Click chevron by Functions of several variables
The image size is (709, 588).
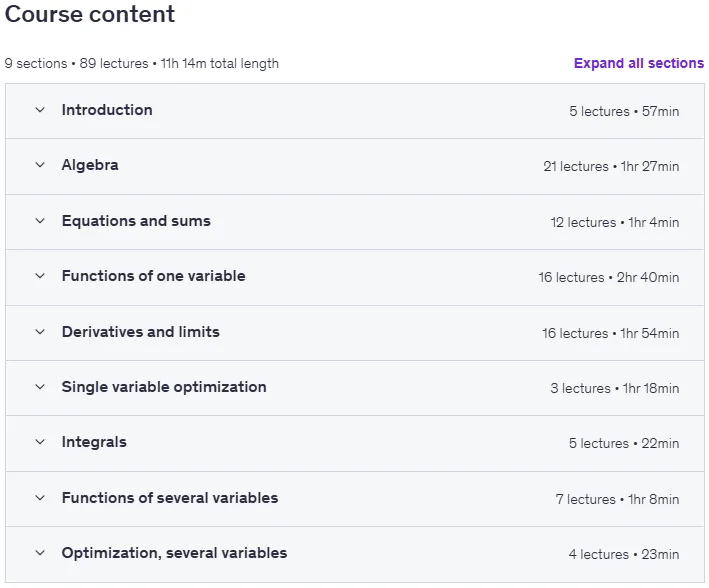pos(40,498)
